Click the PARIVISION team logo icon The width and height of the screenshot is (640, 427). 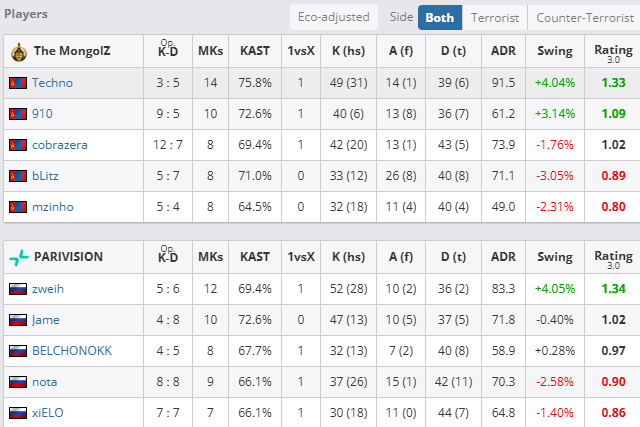tap(18, 257)
